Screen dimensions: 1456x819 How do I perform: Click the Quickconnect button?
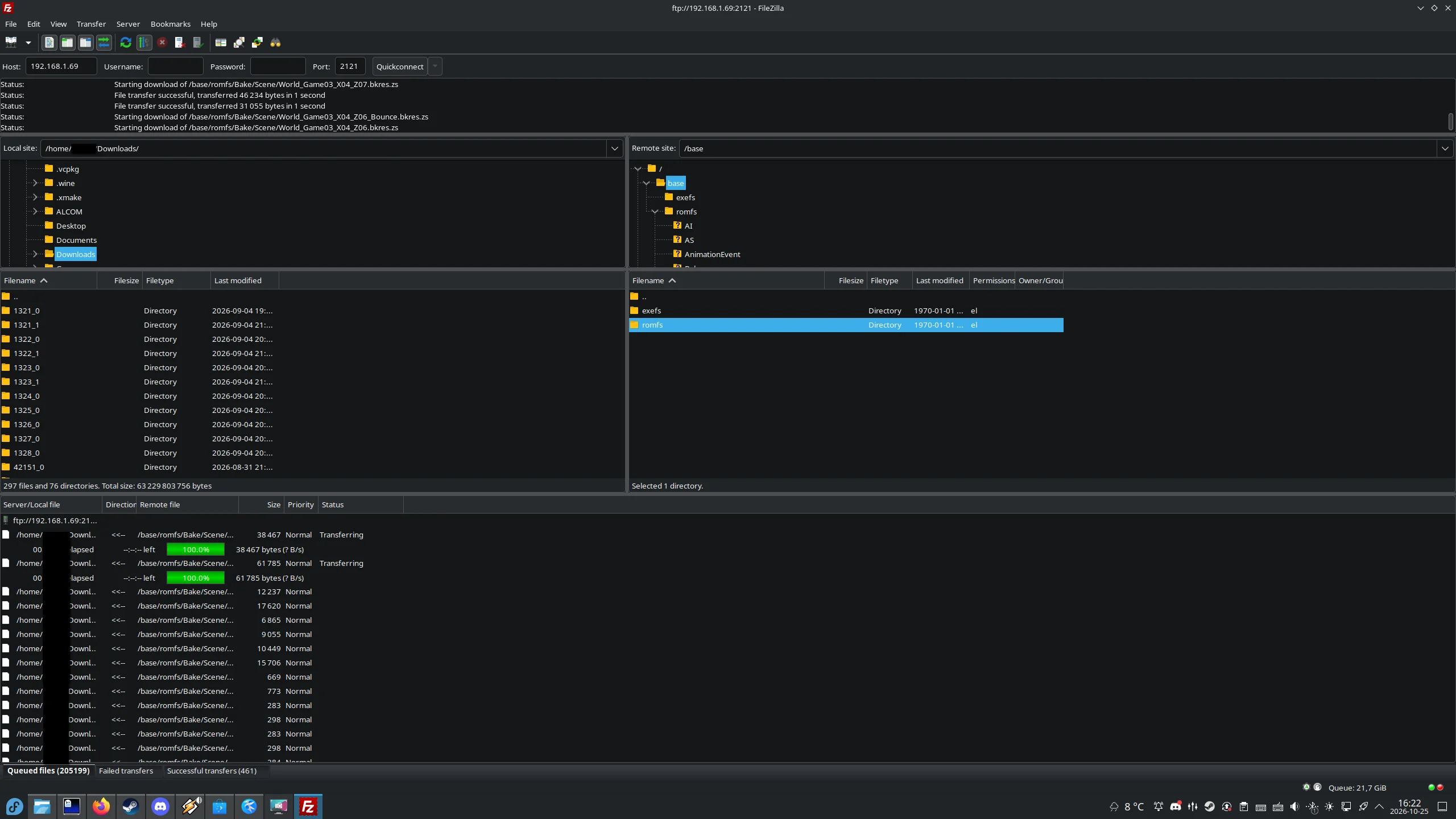click(400, 67)
